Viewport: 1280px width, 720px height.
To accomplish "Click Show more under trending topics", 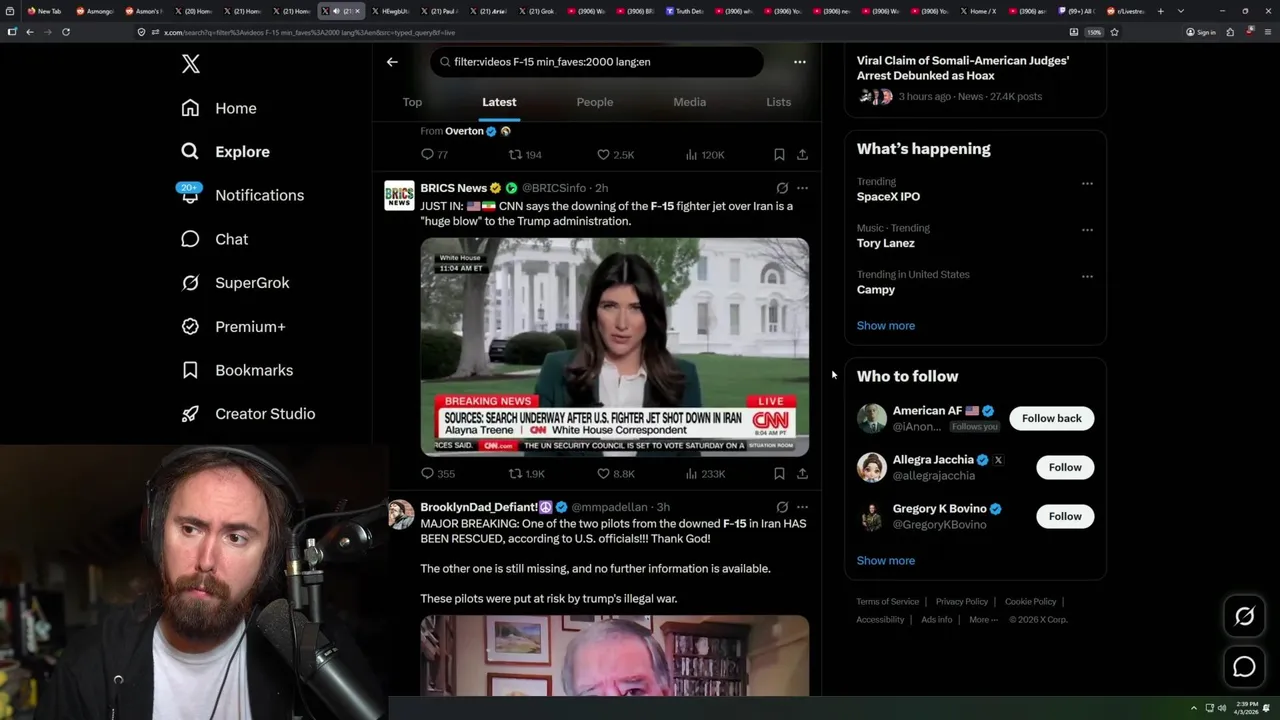I will [x=885, y=326].
